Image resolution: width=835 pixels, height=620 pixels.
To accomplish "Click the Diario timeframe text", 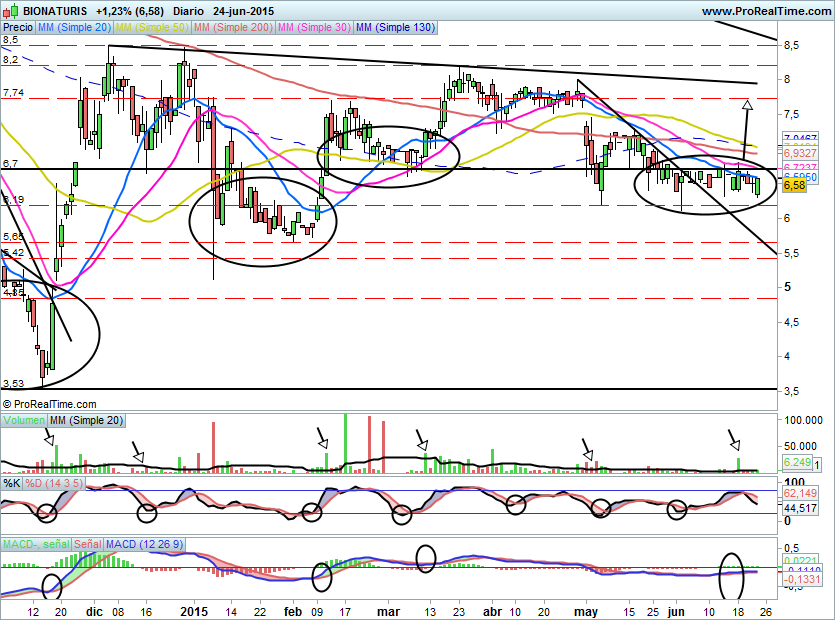I will pyautogui.click(x=190, y=11).
